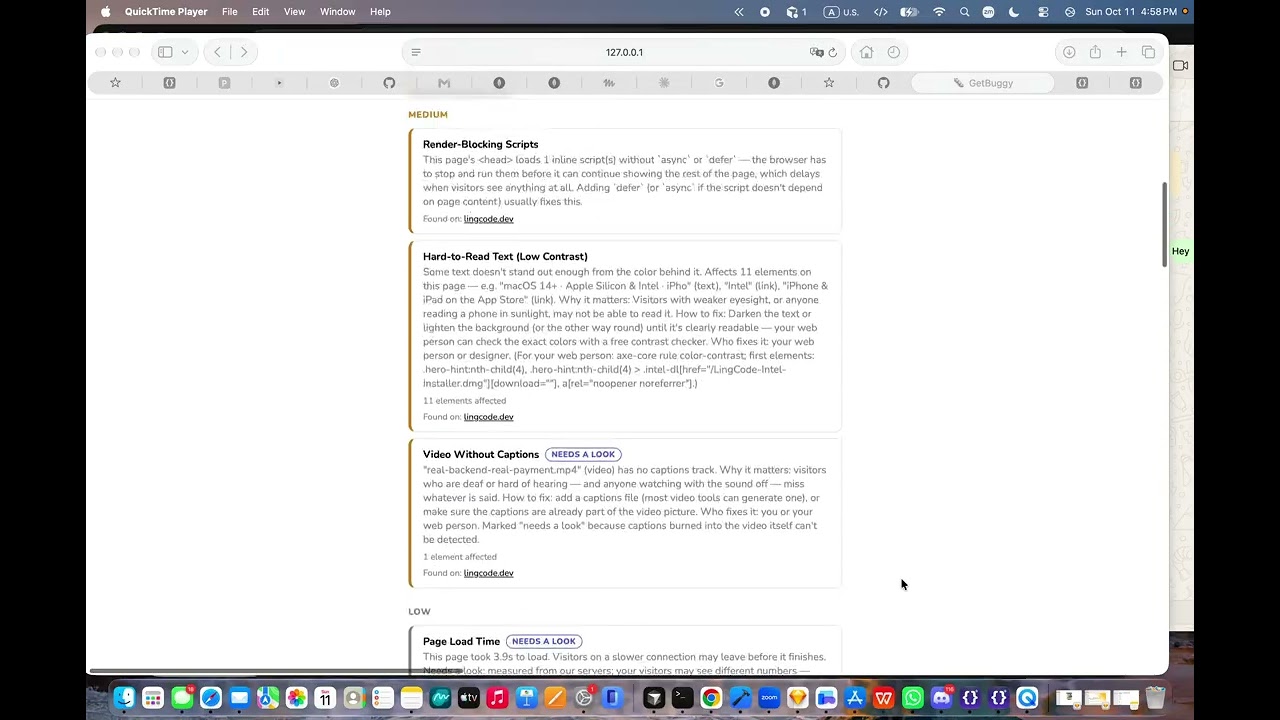1280x720 pixels.
Task: Toggle the Safari sidebar button
Action: click(165, 52)
